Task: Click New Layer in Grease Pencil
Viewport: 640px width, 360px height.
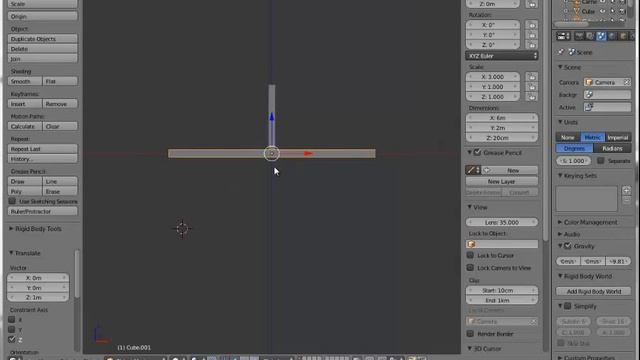Action: [x=502, y=182]
